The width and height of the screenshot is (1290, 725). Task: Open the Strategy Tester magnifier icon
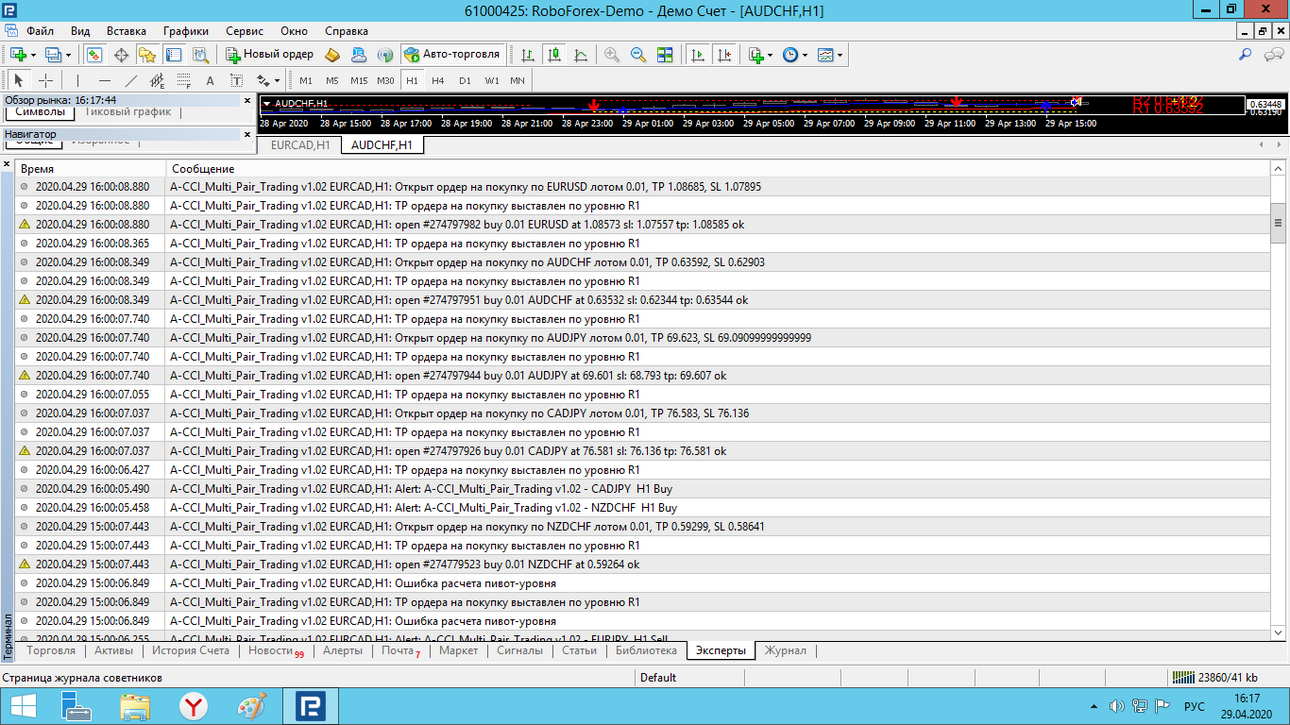tap(200, 54)
